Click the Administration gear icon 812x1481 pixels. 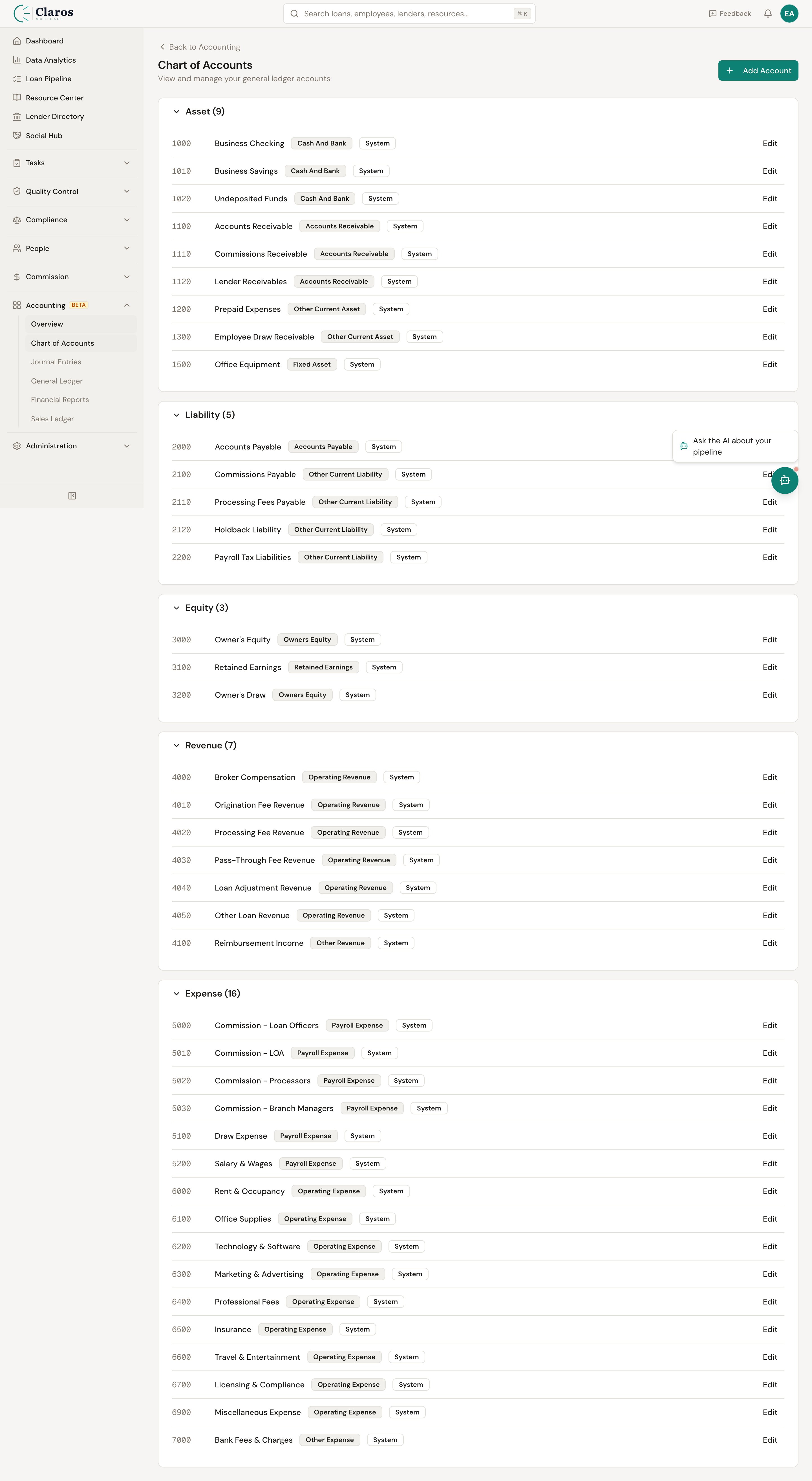tap(17, 446)
